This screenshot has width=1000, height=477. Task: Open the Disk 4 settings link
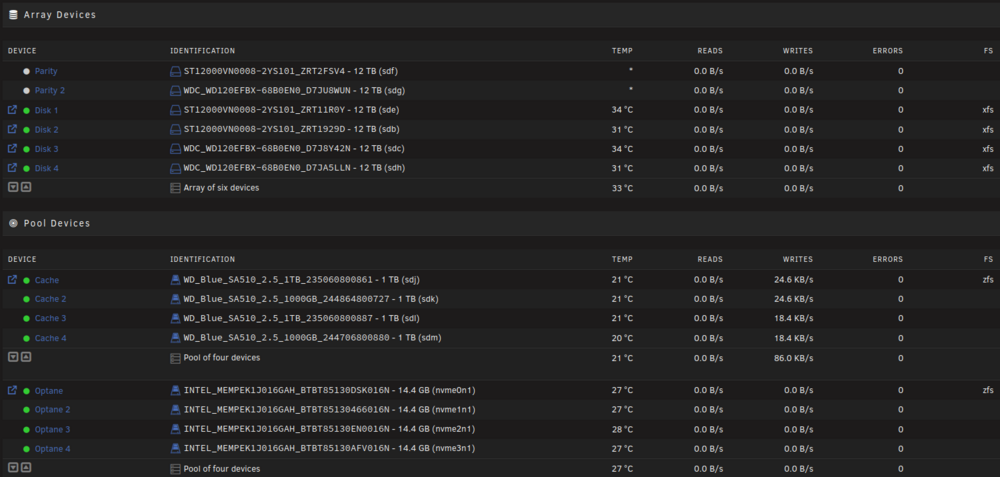[x=47, y=168]
